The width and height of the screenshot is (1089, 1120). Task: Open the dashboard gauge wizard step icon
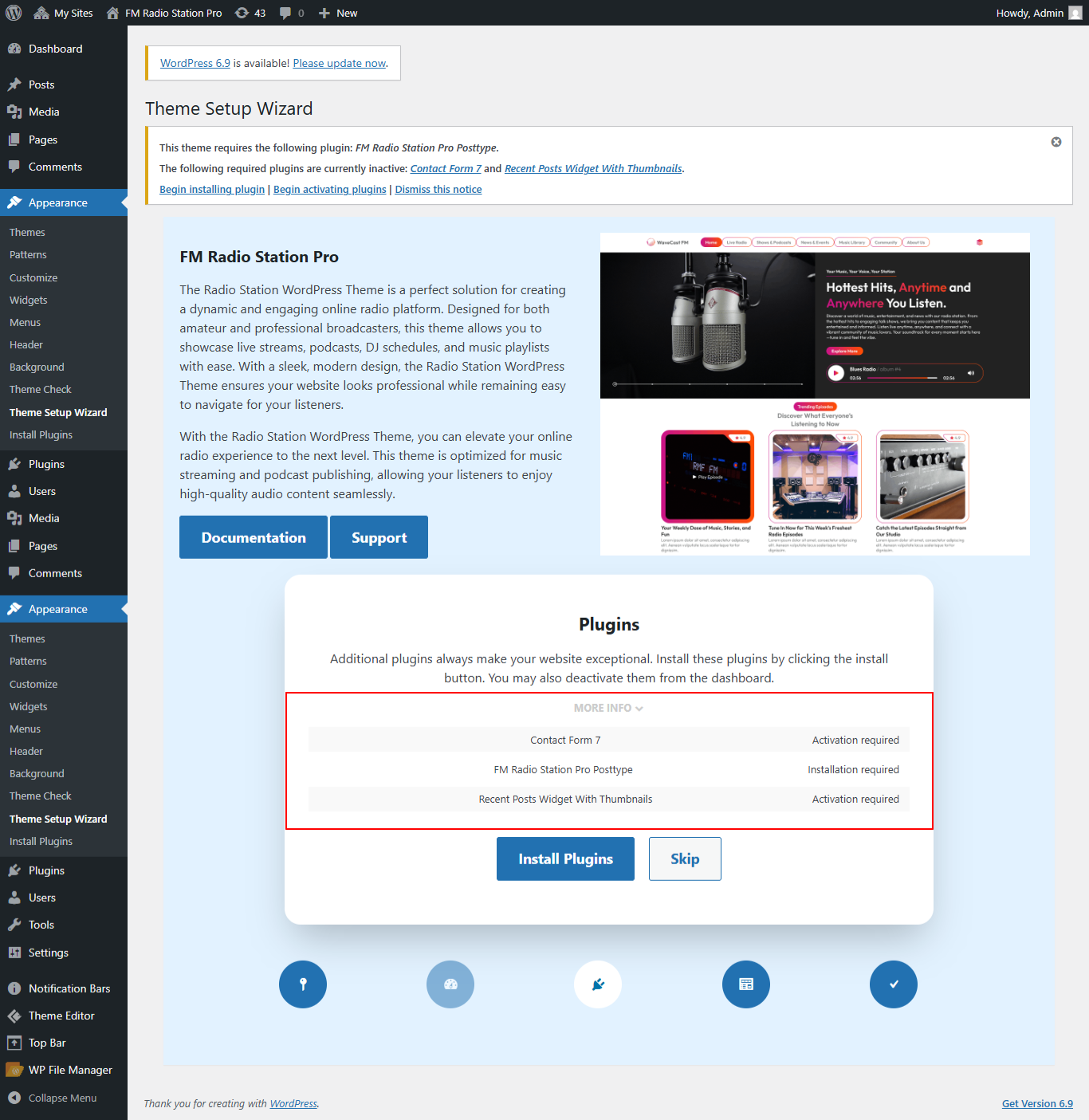pos(450,984)
